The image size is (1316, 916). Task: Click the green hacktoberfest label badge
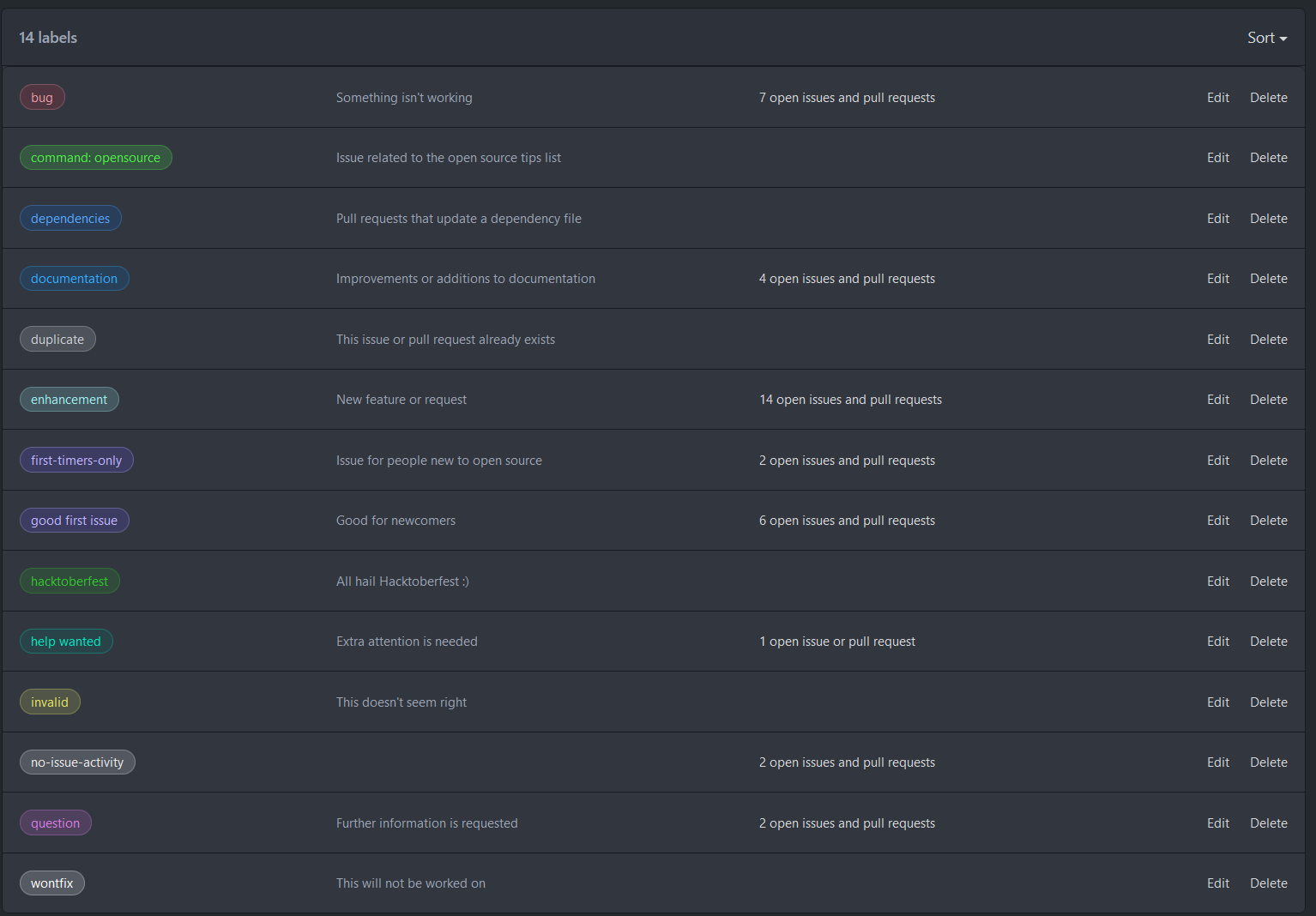tap(69, 581)
